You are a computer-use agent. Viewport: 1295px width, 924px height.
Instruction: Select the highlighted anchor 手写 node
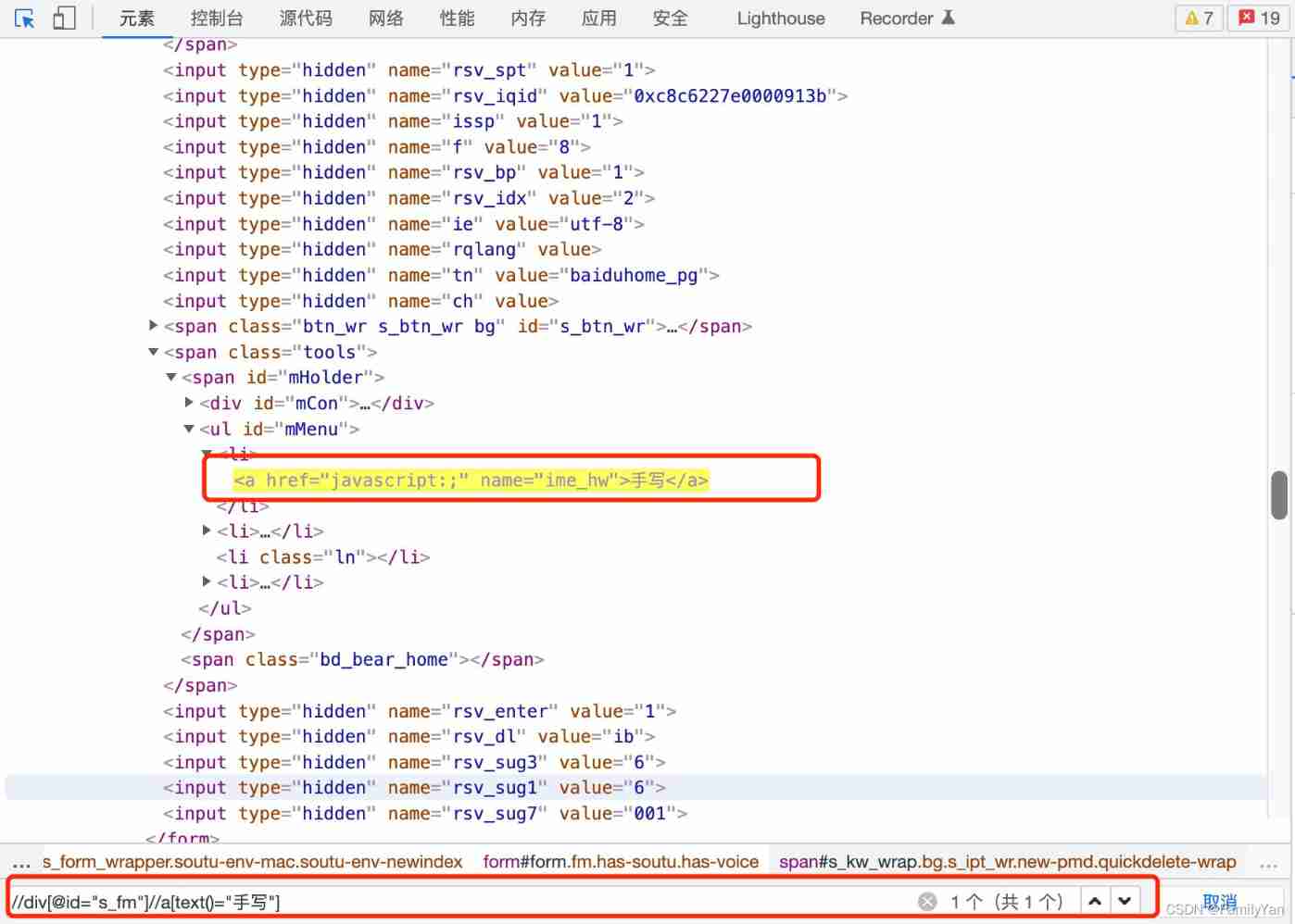471,480
